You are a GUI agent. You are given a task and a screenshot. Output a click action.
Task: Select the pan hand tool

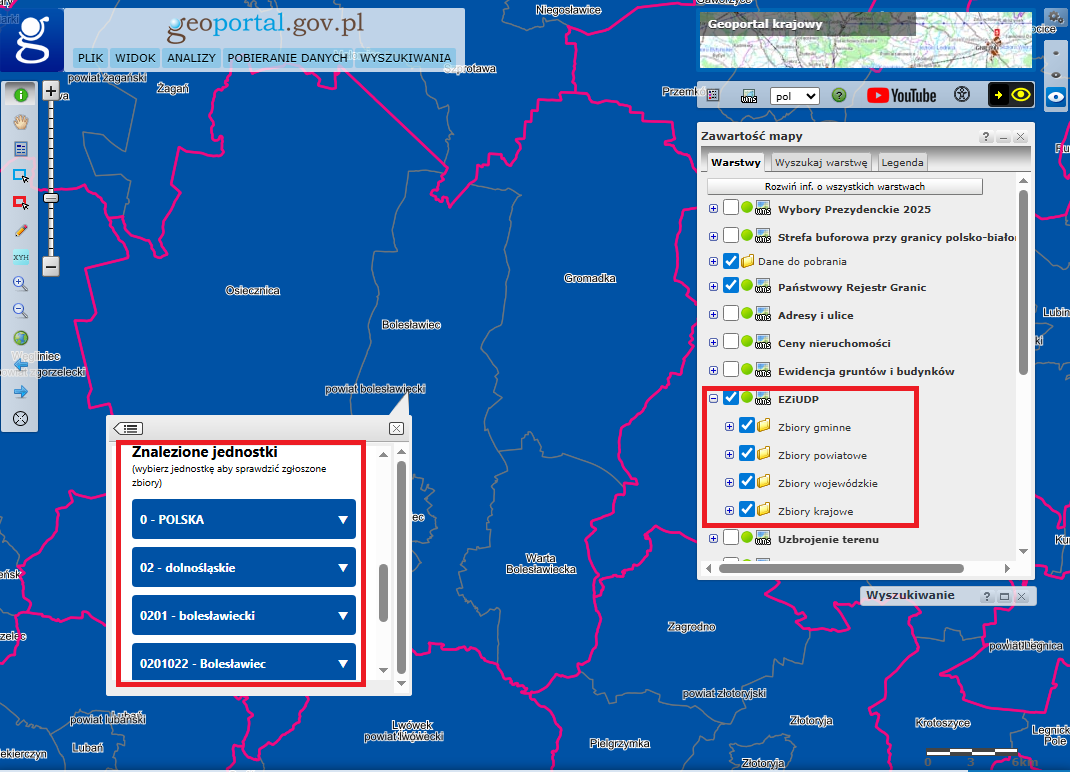point(20,122)
